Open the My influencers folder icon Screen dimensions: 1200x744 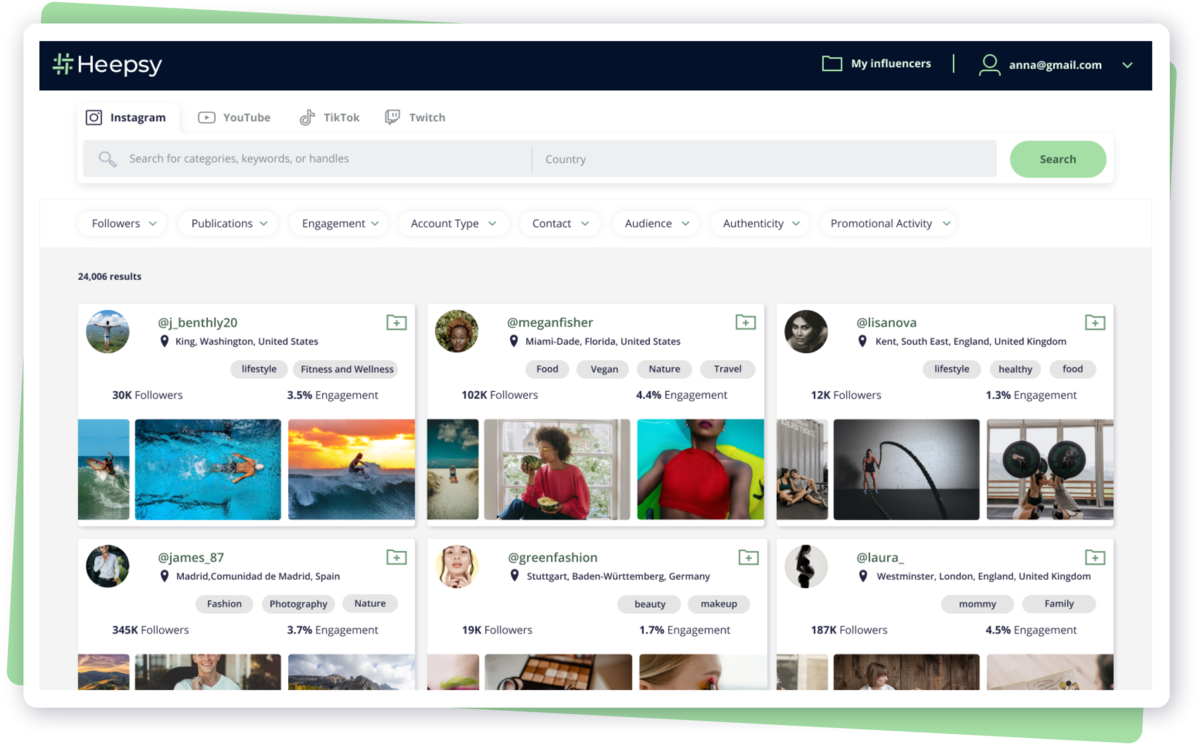(x=832, y=64)
